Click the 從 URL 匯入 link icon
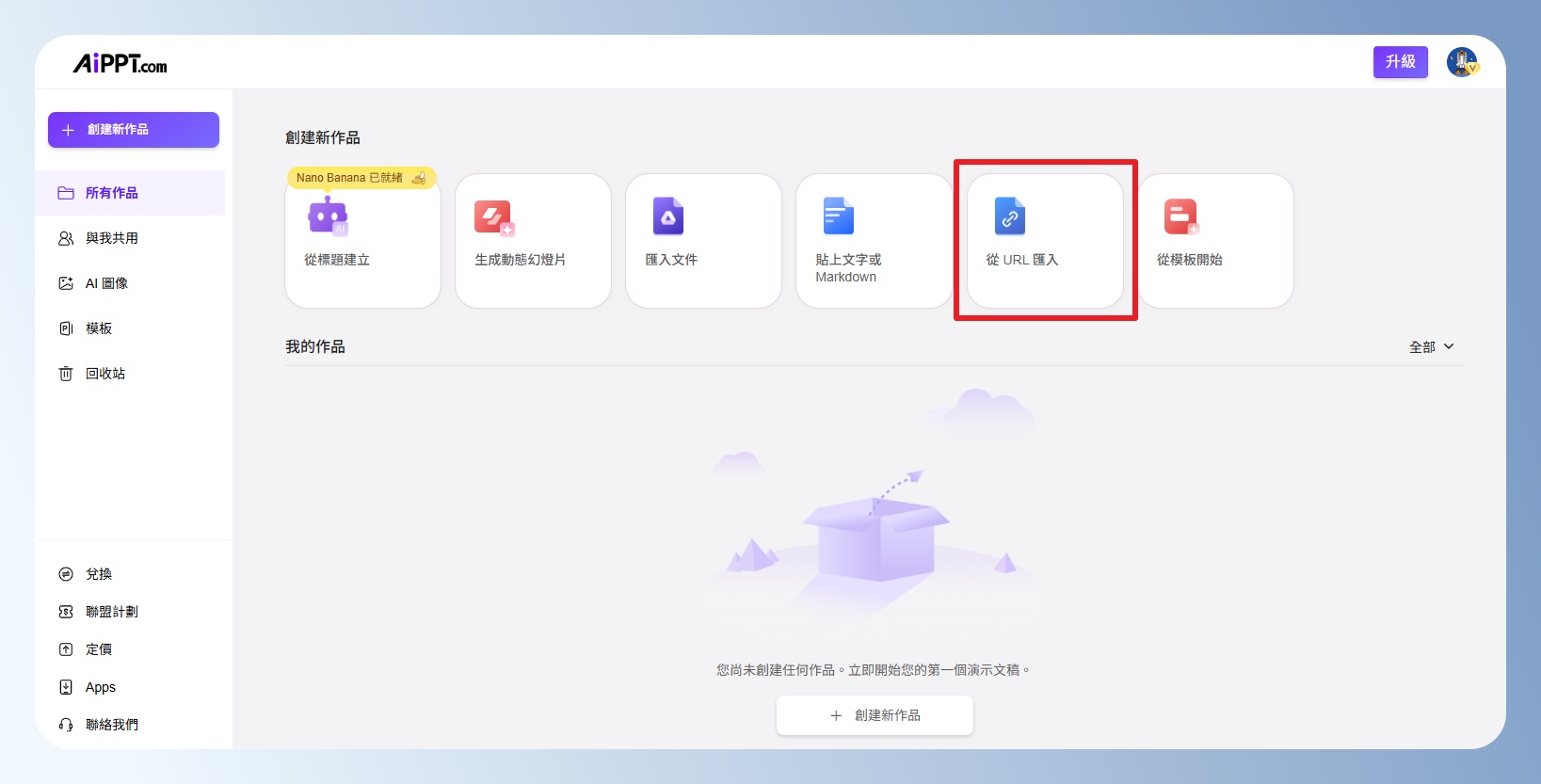 click(x=1009, y=216)
